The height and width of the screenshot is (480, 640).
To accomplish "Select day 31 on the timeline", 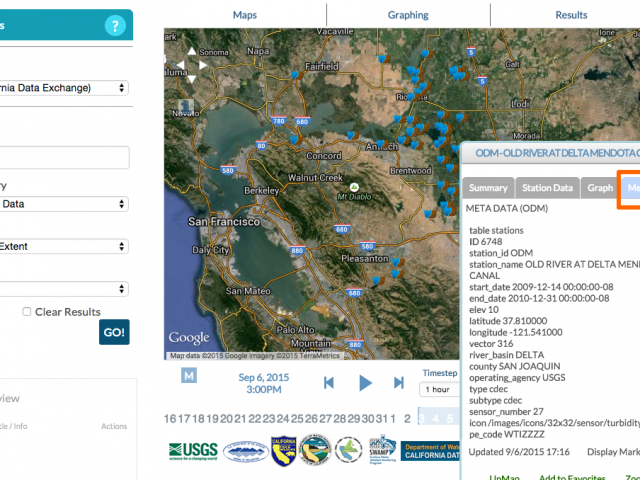I will click(382, 419).
